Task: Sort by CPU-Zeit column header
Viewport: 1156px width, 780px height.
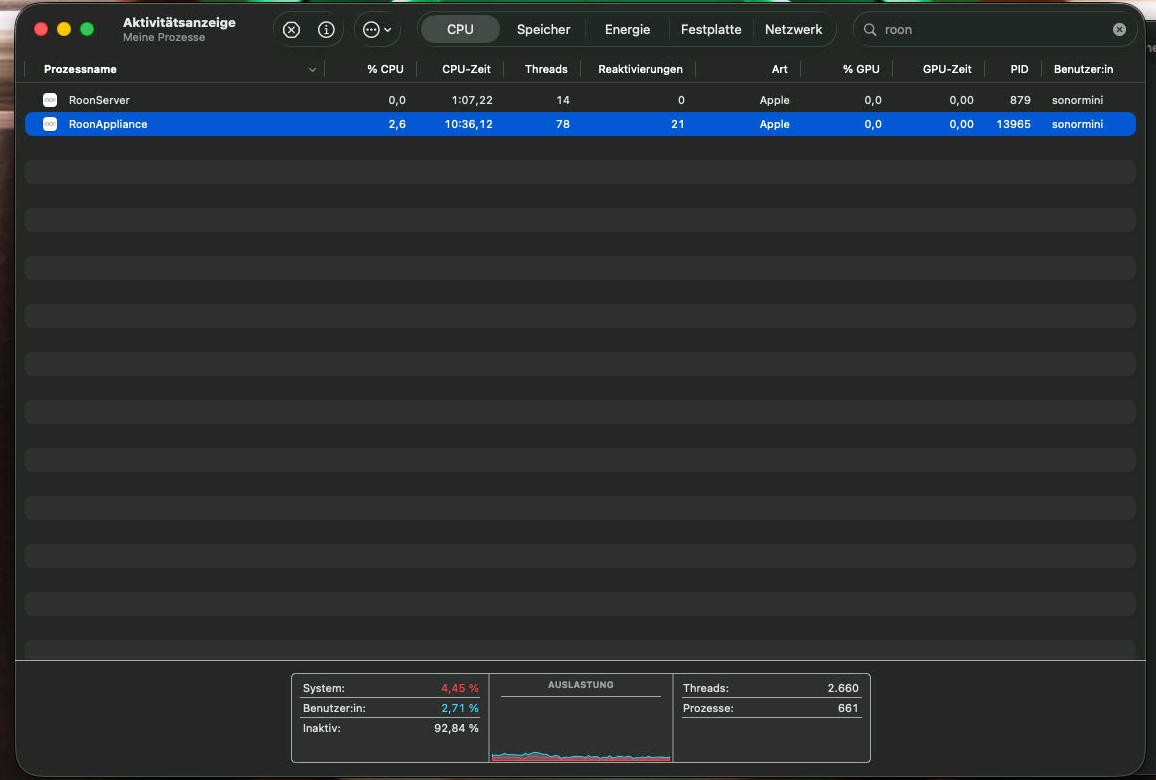Action: [x=466, y=69]
